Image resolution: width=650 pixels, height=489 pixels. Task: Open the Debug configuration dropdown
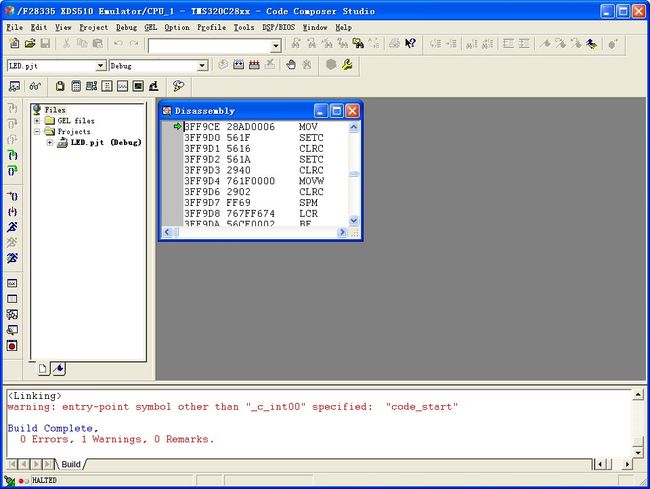pos(202,65)
